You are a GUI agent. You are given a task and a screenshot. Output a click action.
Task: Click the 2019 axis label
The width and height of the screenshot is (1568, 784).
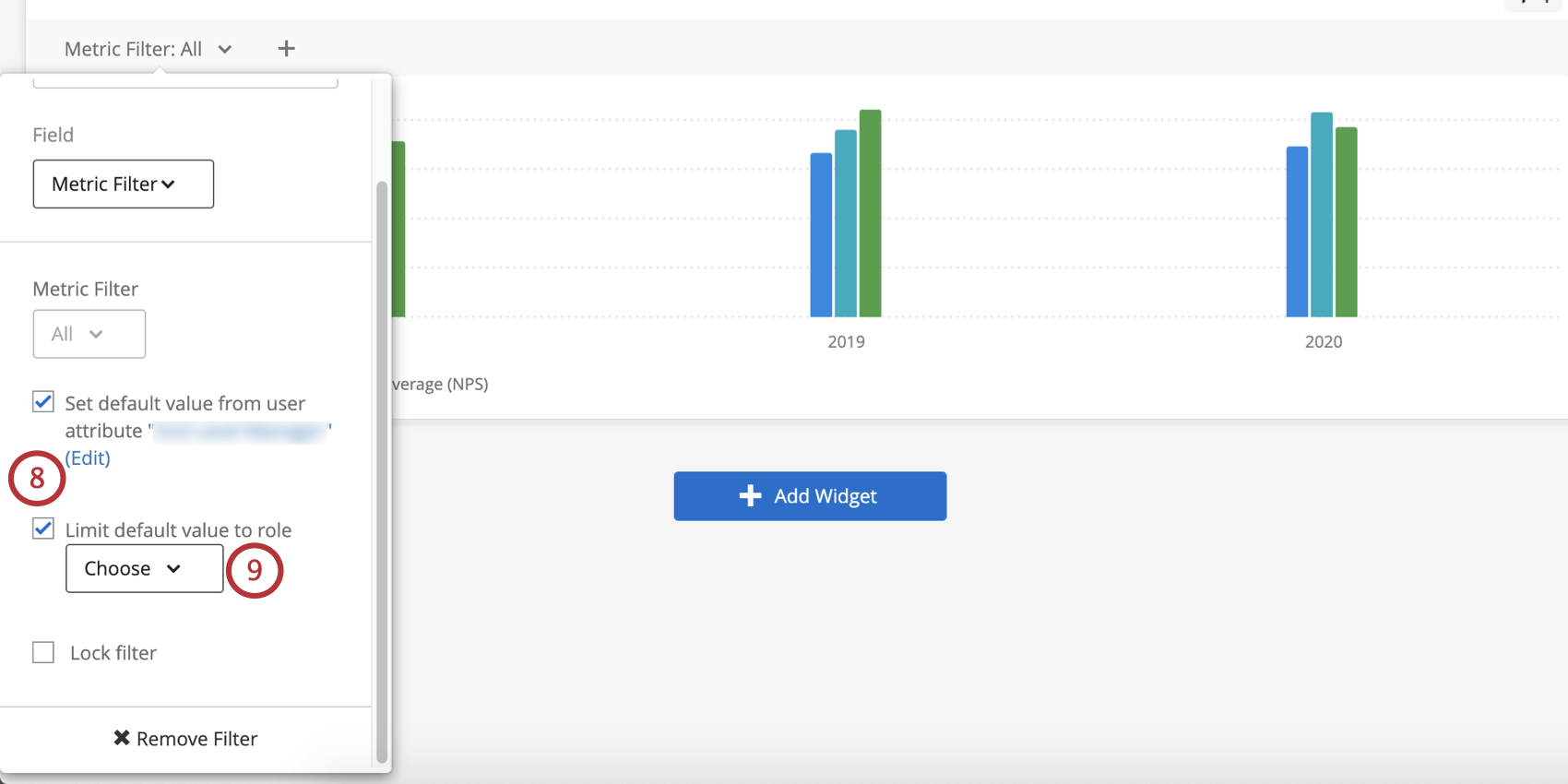tap(846, 342)
